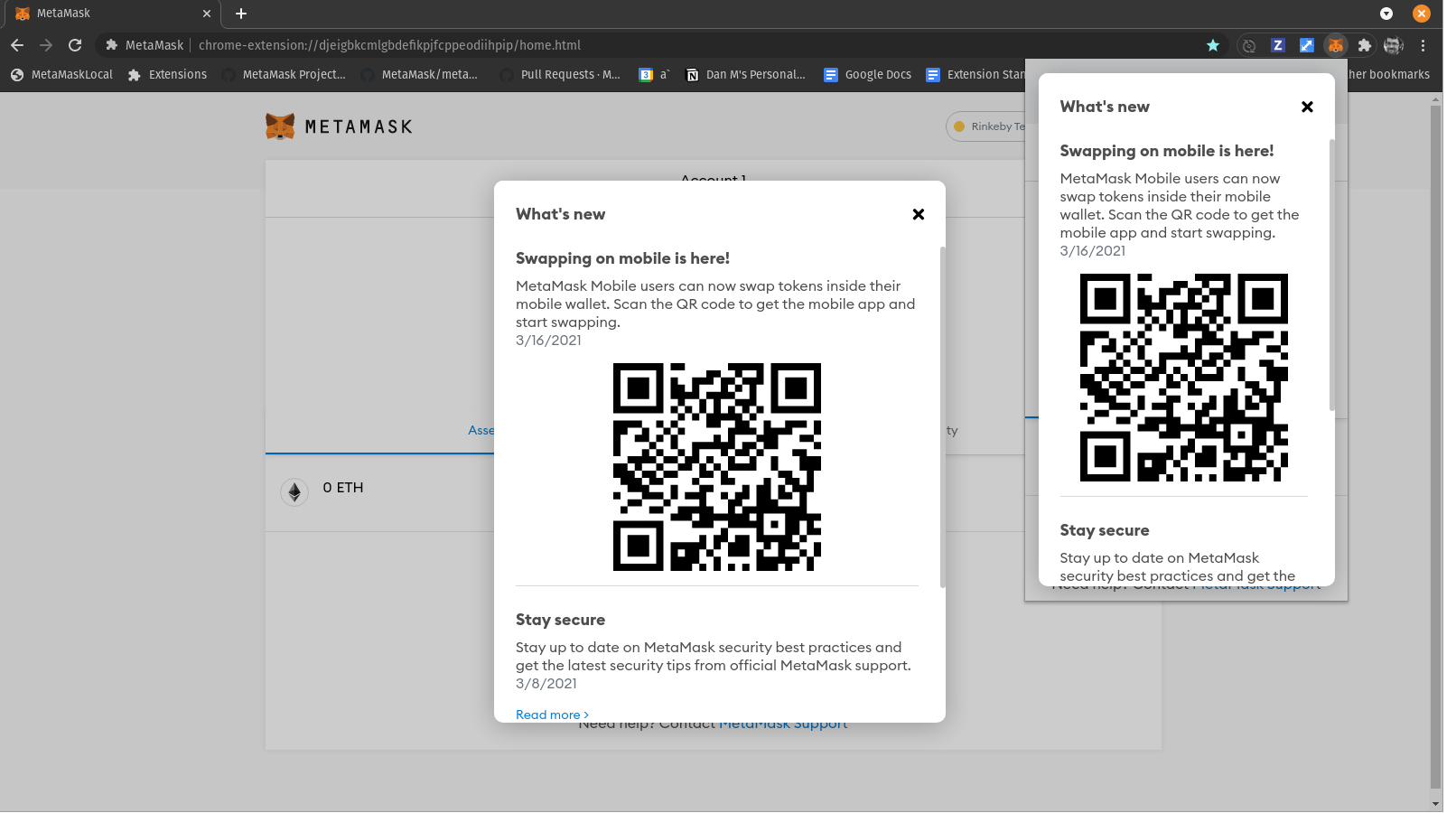Image resolution: width=1456 pixels, height=813 pixels.
Task: Click the extension popup's scrollbar
Action: pos(1332,276)
